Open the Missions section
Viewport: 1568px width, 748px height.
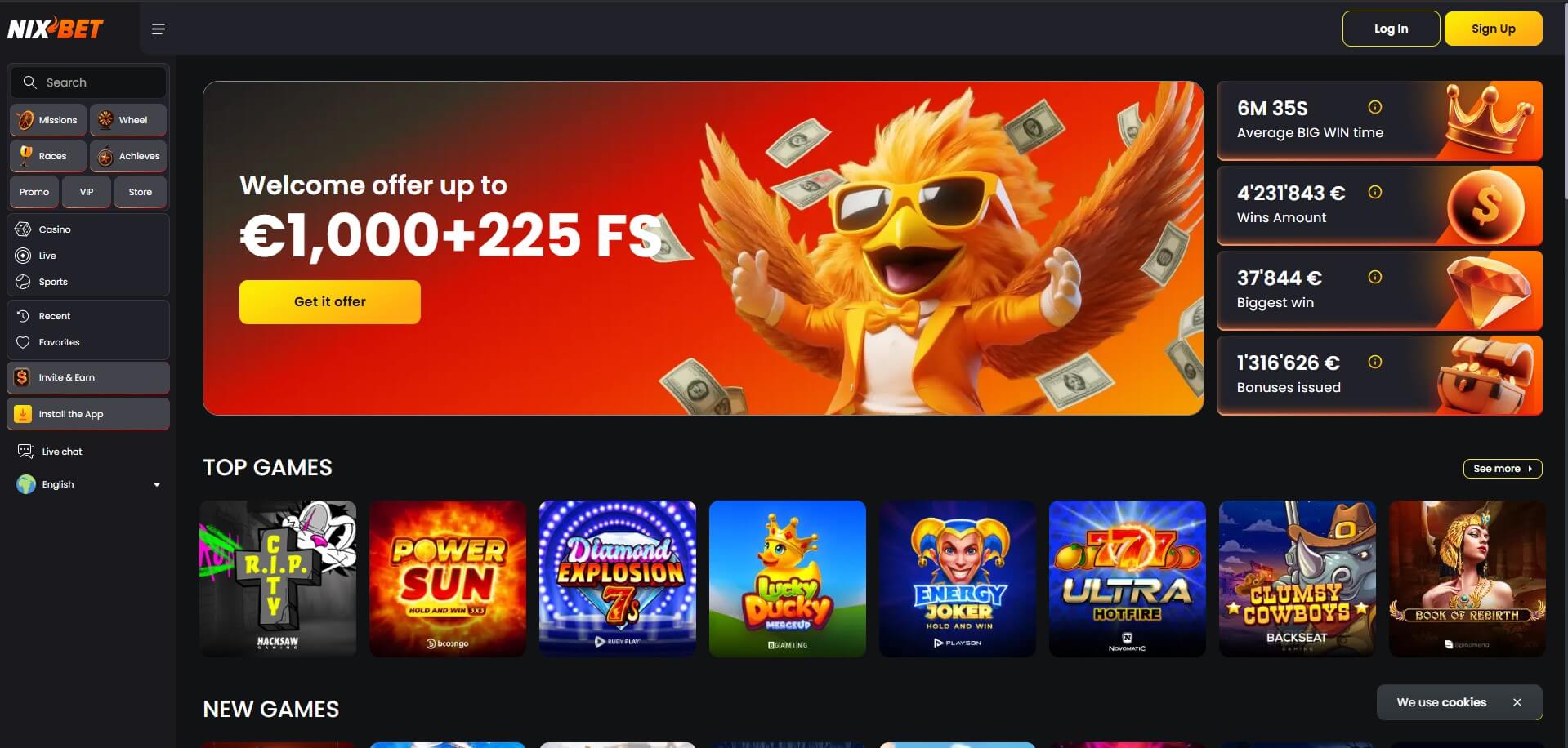click(x=48, y=120)
